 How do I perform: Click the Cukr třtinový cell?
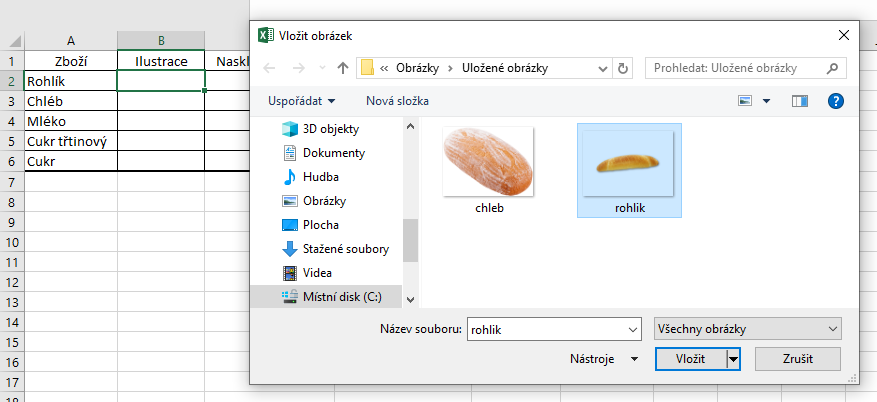(x=71, y=141)
